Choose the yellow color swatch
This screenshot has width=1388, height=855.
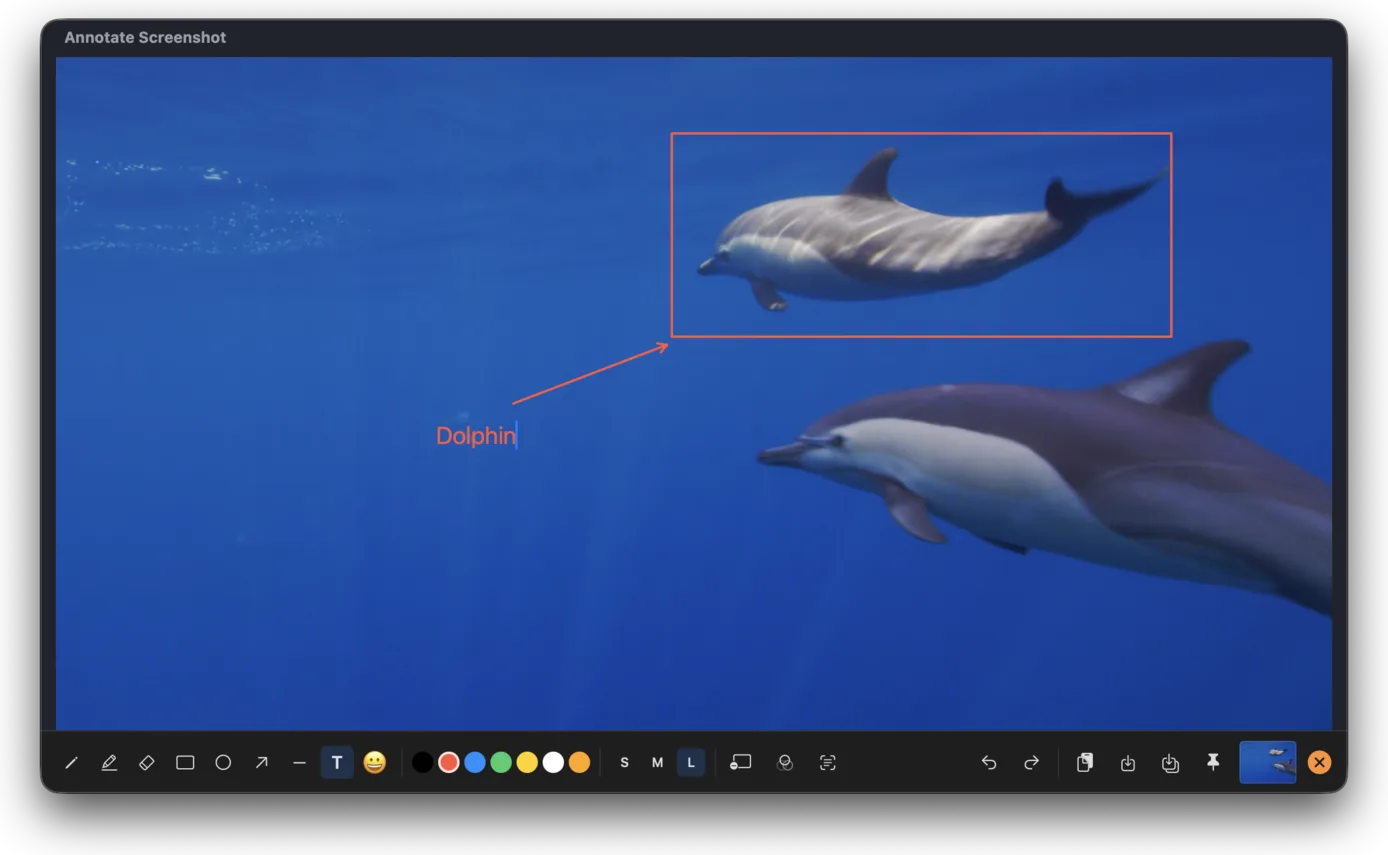pos(527,763)
